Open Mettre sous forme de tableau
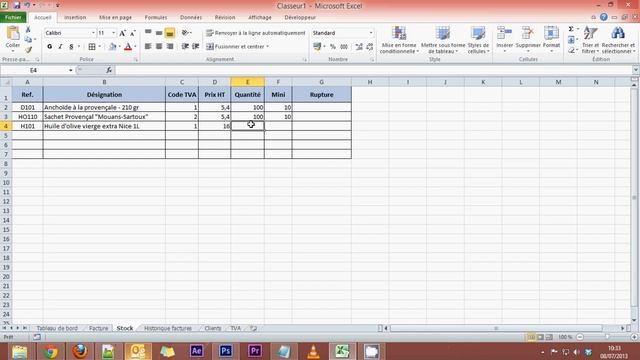This screenshot has width=640, height=360. coord(443,40)
